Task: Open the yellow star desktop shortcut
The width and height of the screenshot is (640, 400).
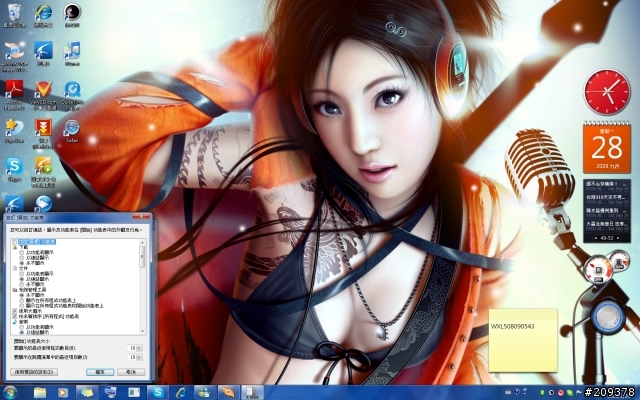Action: point(14,131)
